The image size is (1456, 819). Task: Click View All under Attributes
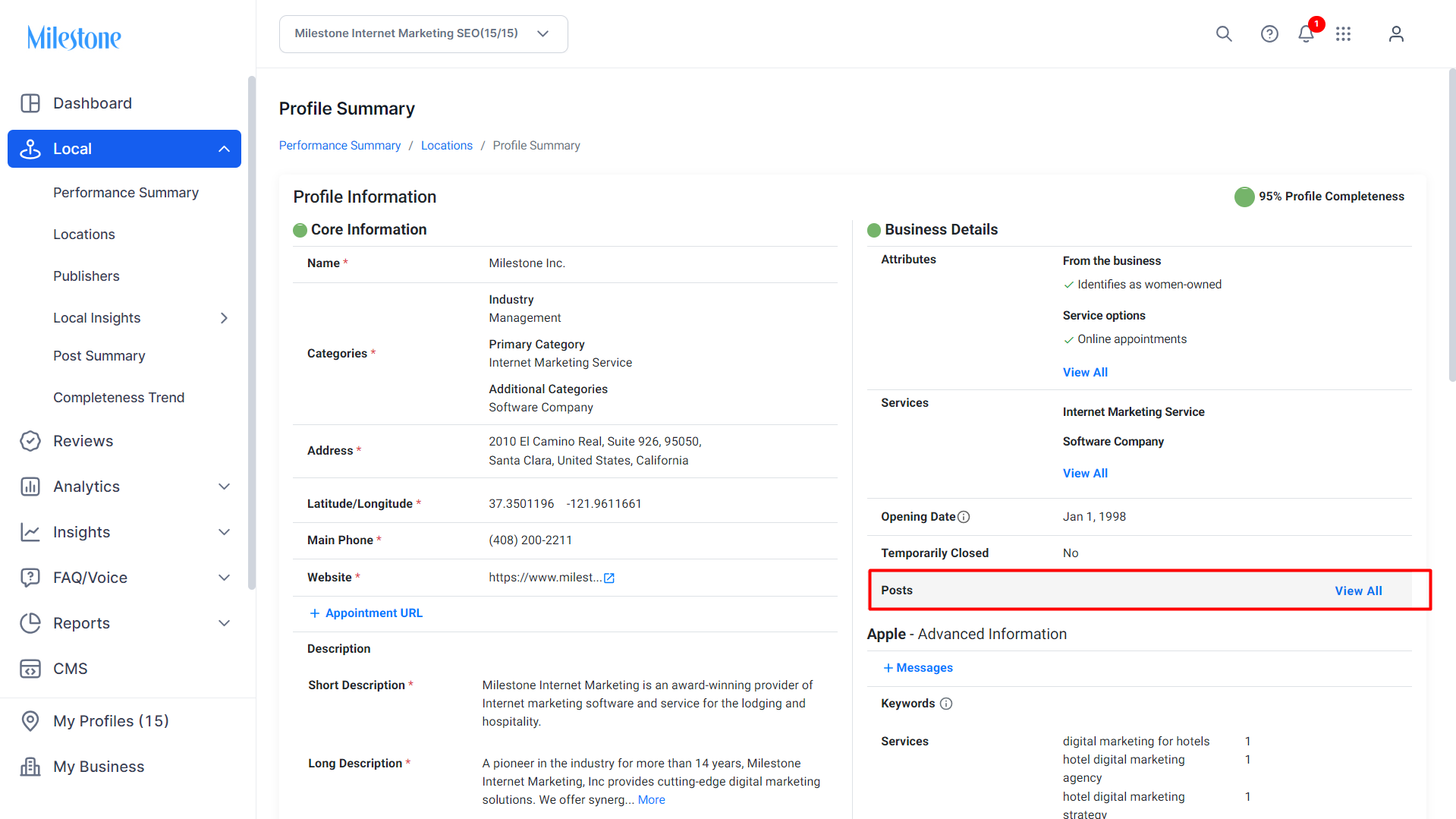click(1085, 373)
